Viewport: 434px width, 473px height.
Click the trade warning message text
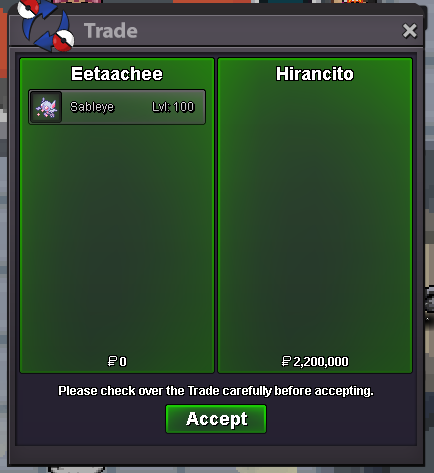(x=216, y=391)
